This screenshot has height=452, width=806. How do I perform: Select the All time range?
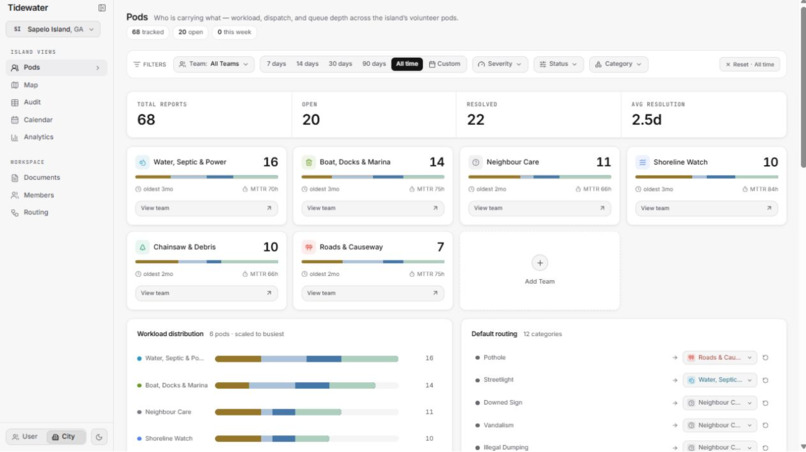pyautogui.click(x=407, y=64)
